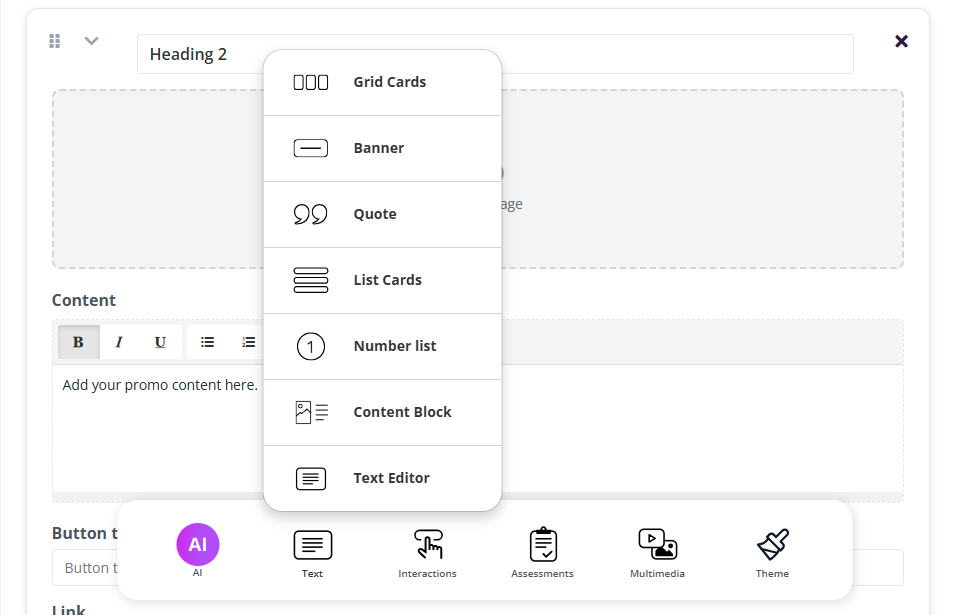Close the block with the X
The width and height of the screenshot is (955, 615).
(901, 41)
